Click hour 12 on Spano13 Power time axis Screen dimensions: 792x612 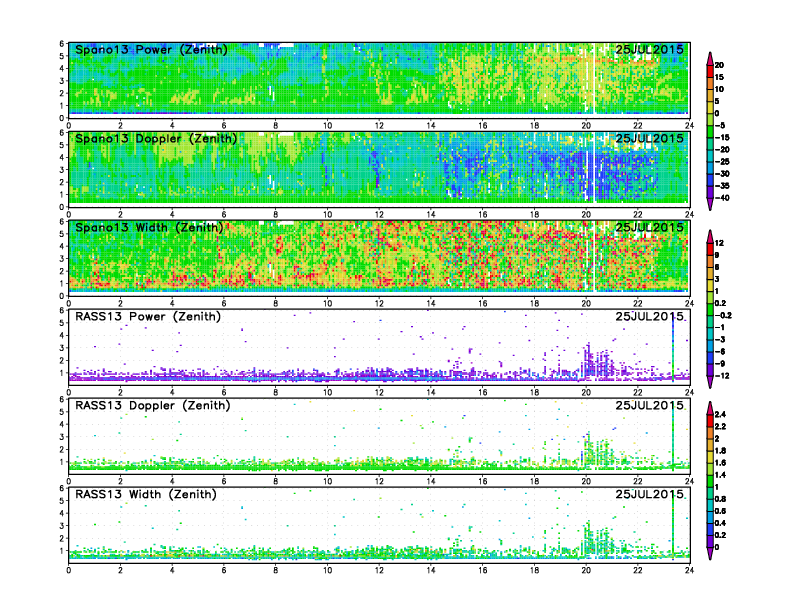tap(379, 126)
